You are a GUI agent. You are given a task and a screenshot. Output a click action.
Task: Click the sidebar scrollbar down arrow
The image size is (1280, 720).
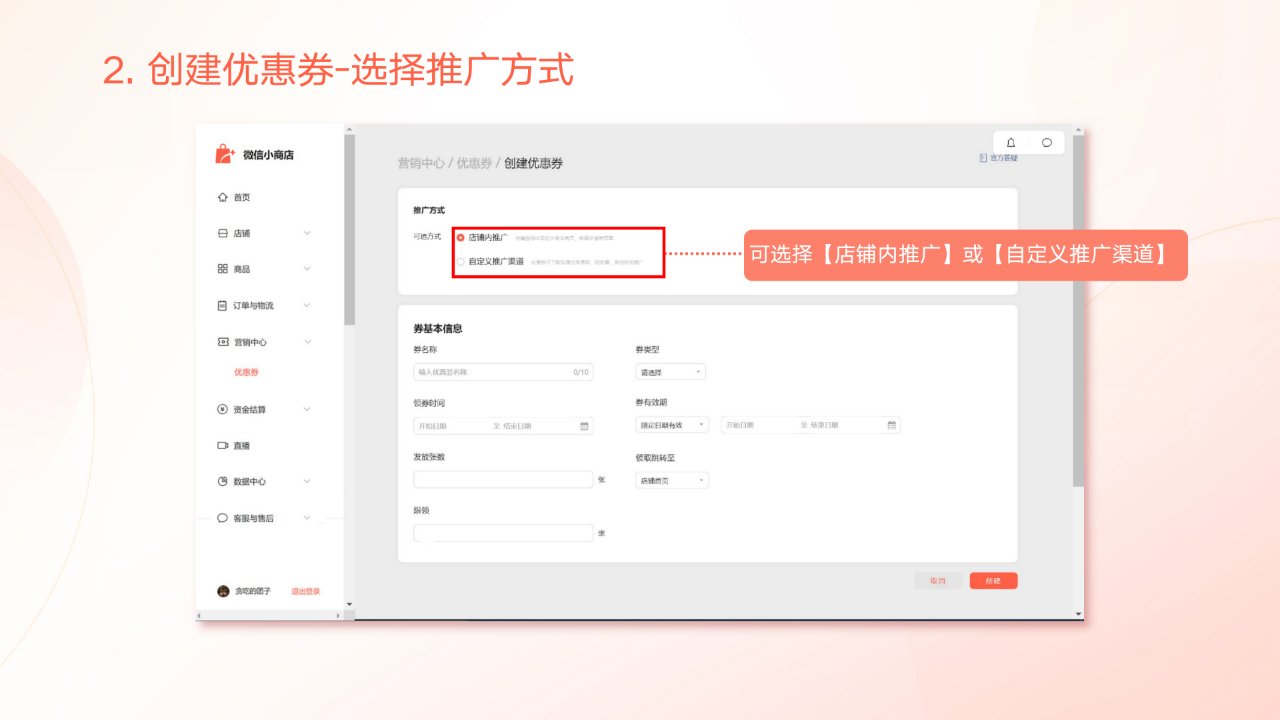point(349,604)
